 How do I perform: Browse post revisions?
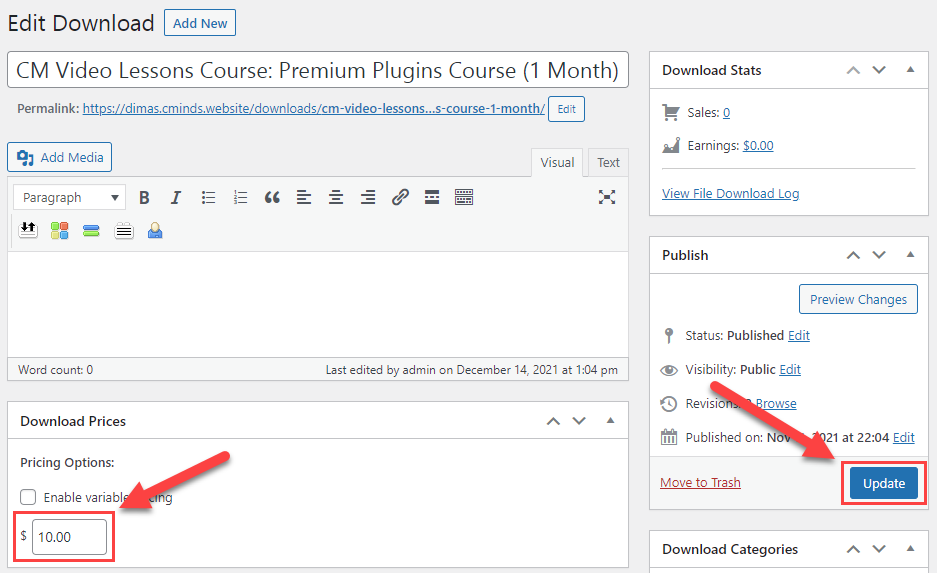pos(776,404)
